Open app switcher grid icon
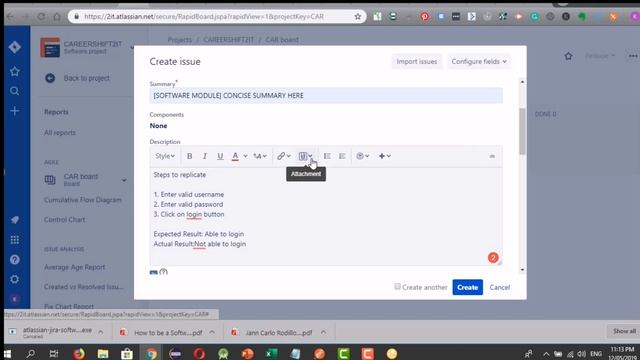This screenshot has width=640, height=360. pyautogui.click(x=15, y=240)
